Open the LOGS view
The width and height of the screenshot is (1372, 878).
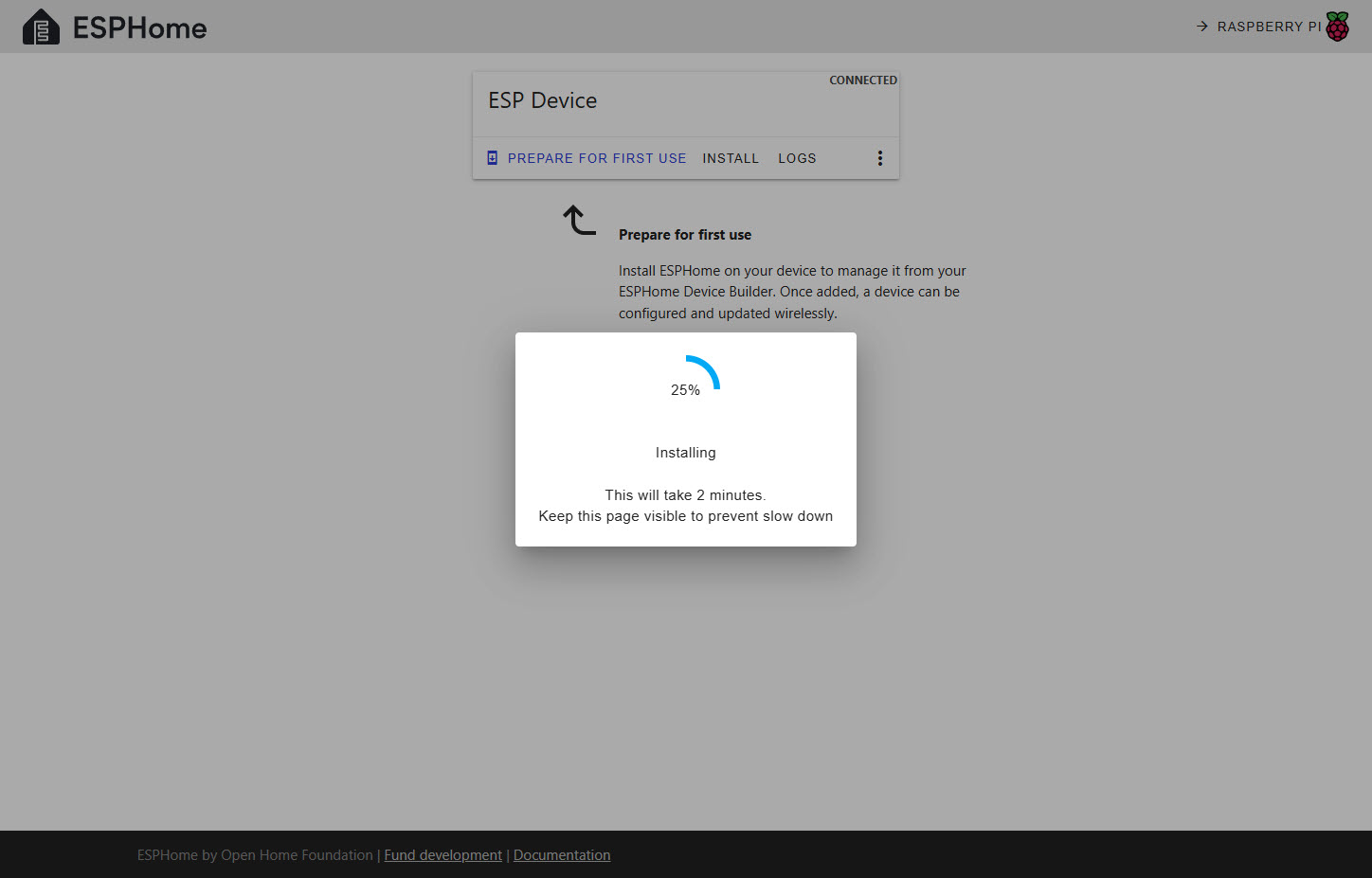point(796,158)
